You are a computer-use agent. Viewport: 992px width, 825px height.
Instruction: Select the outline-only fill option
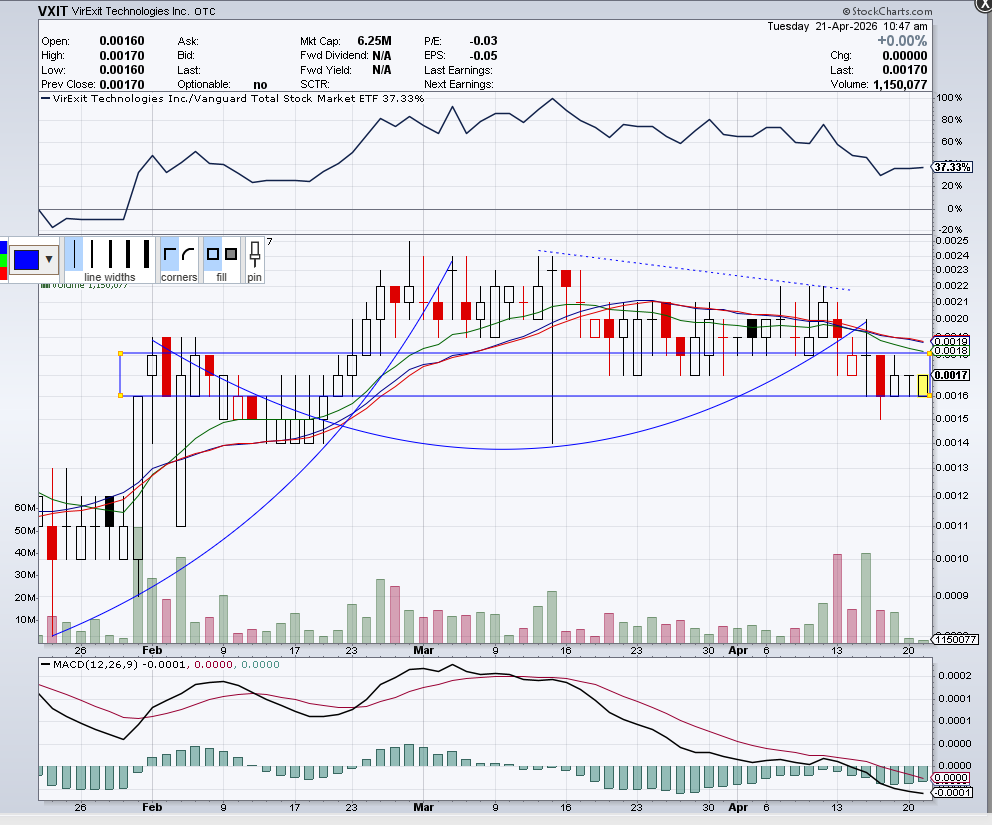point(213,254)
